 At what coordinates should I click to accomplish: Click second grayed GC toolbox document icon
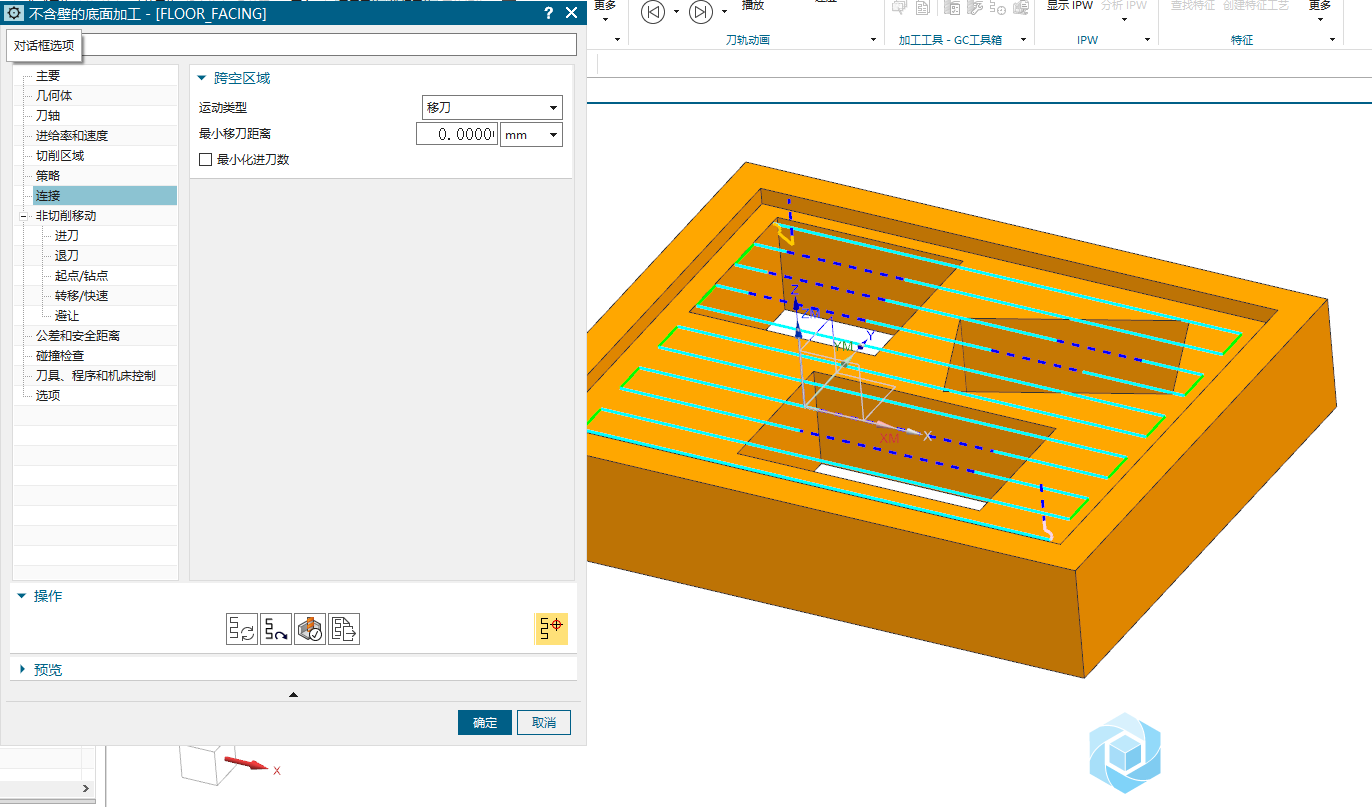921,8
